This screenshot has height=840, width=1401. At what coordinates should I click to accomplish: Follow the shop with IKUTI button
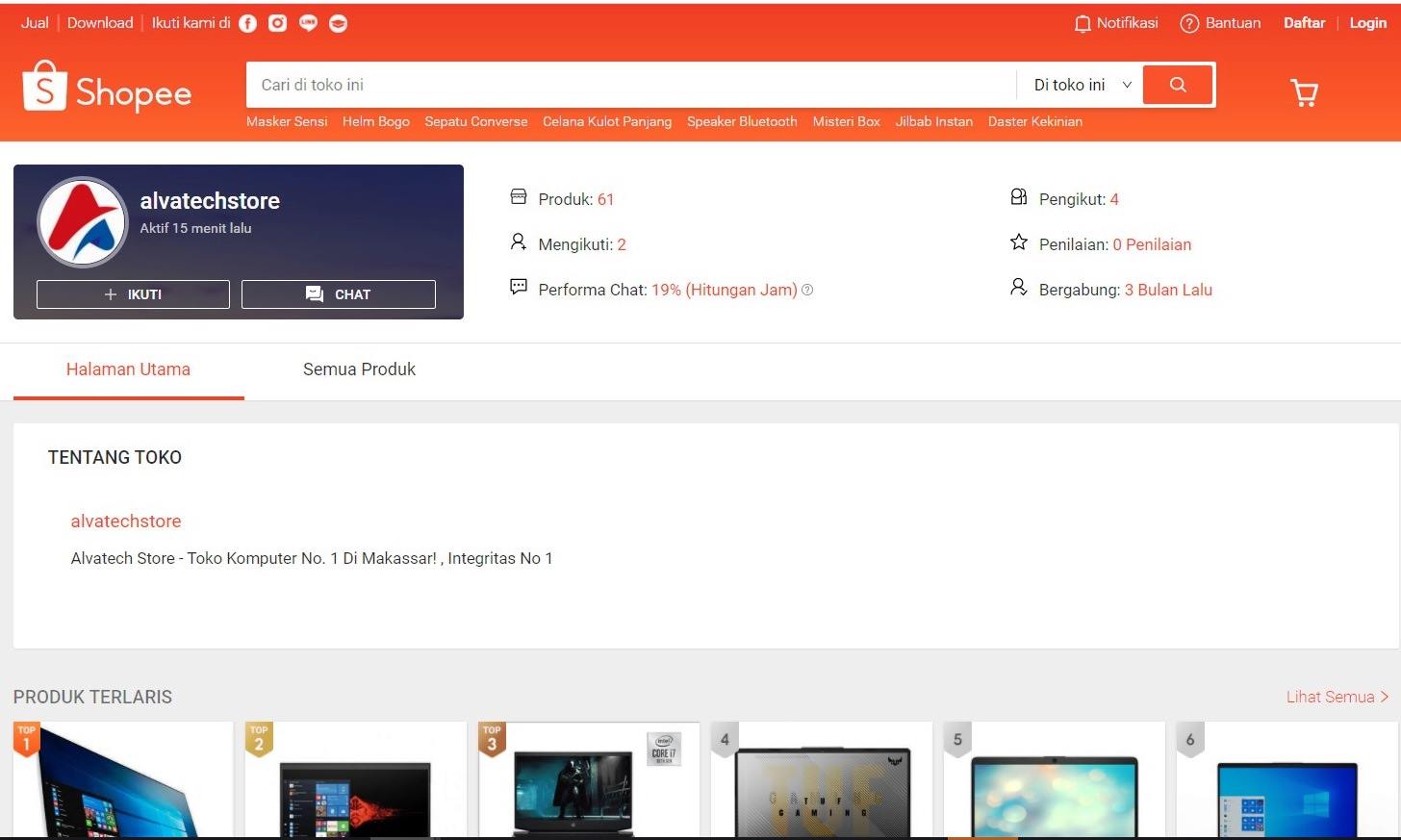(x=133, y=294)
